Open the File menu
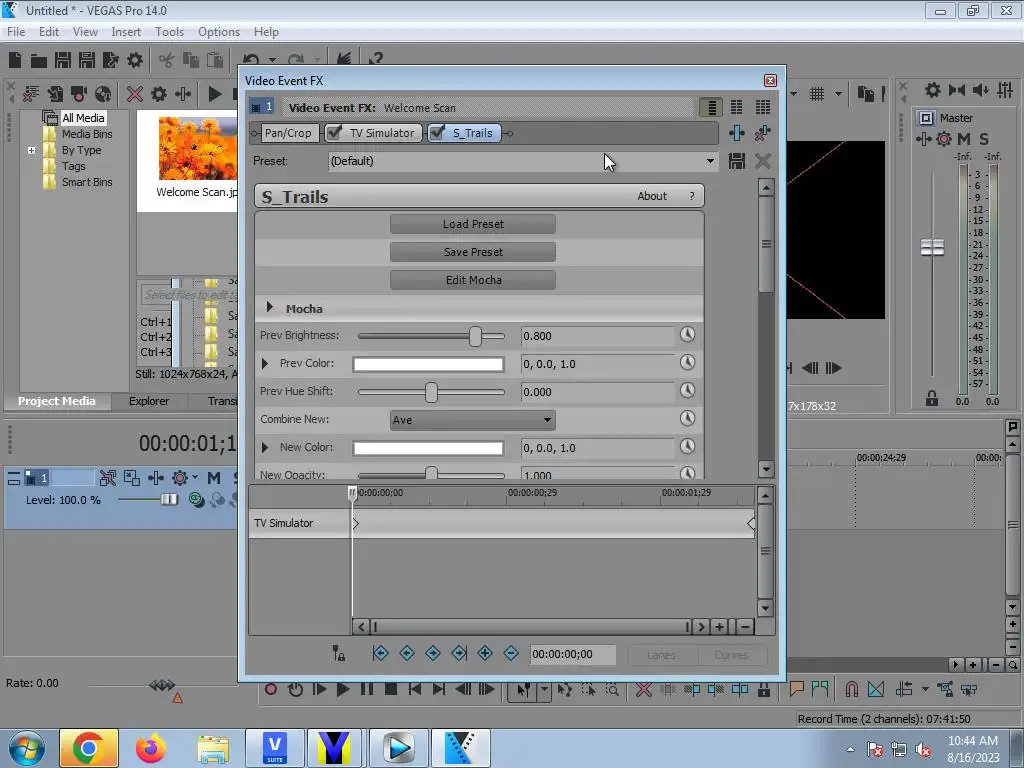The height and width of the screenshot is (768, 1024). coord(16,31)
